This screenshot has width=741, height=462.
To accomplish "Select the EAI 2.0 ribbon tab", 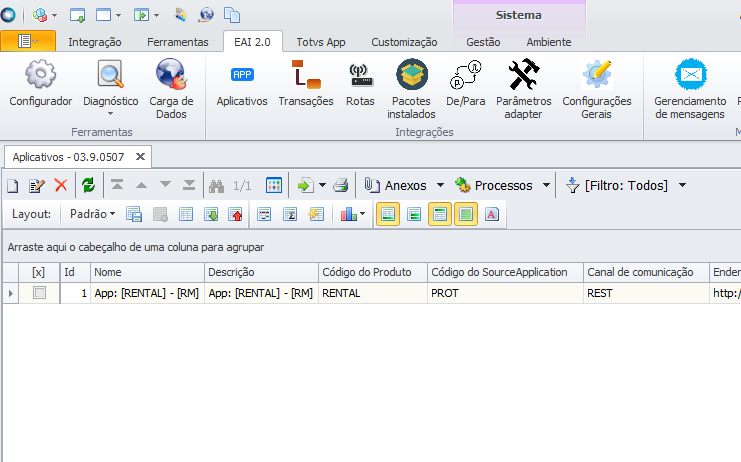I will [252, 42].
